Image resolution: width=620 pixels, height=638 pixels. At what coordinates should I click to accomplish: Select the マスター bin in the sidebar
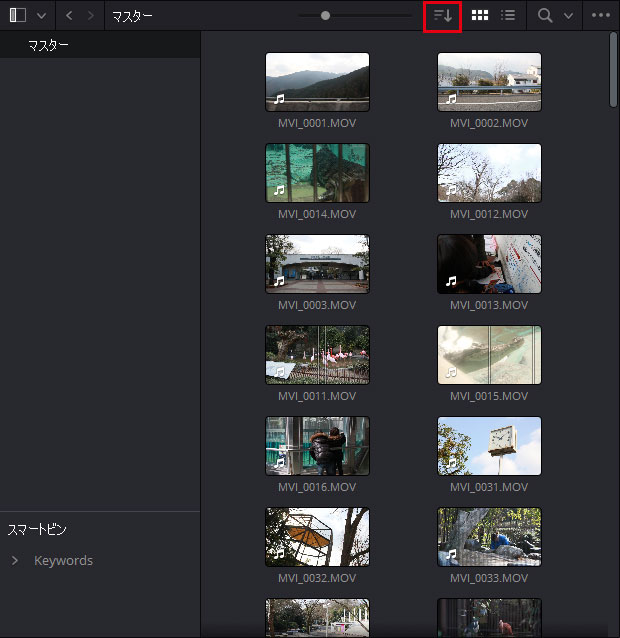[x=49, y=46]
